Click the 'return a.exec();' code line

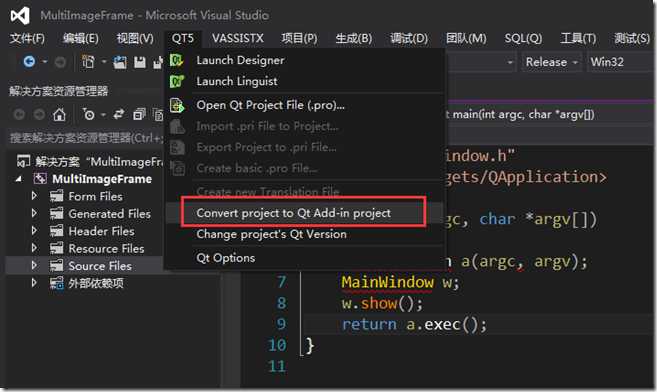(x=414, y=324)
